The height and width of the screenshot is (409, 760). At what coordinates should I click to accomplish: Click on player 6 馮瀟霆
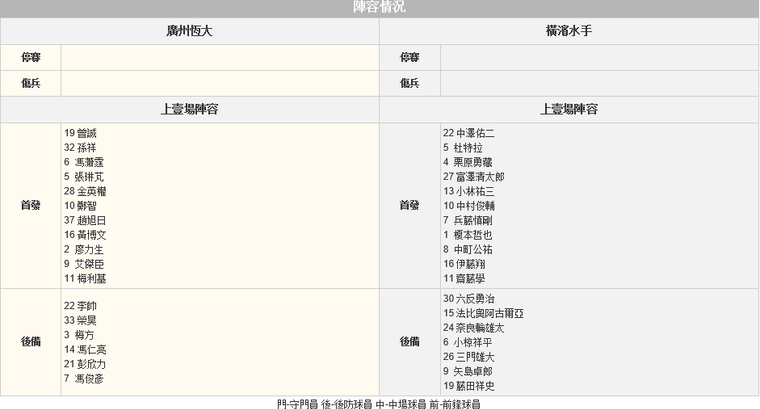pos(84,162)
